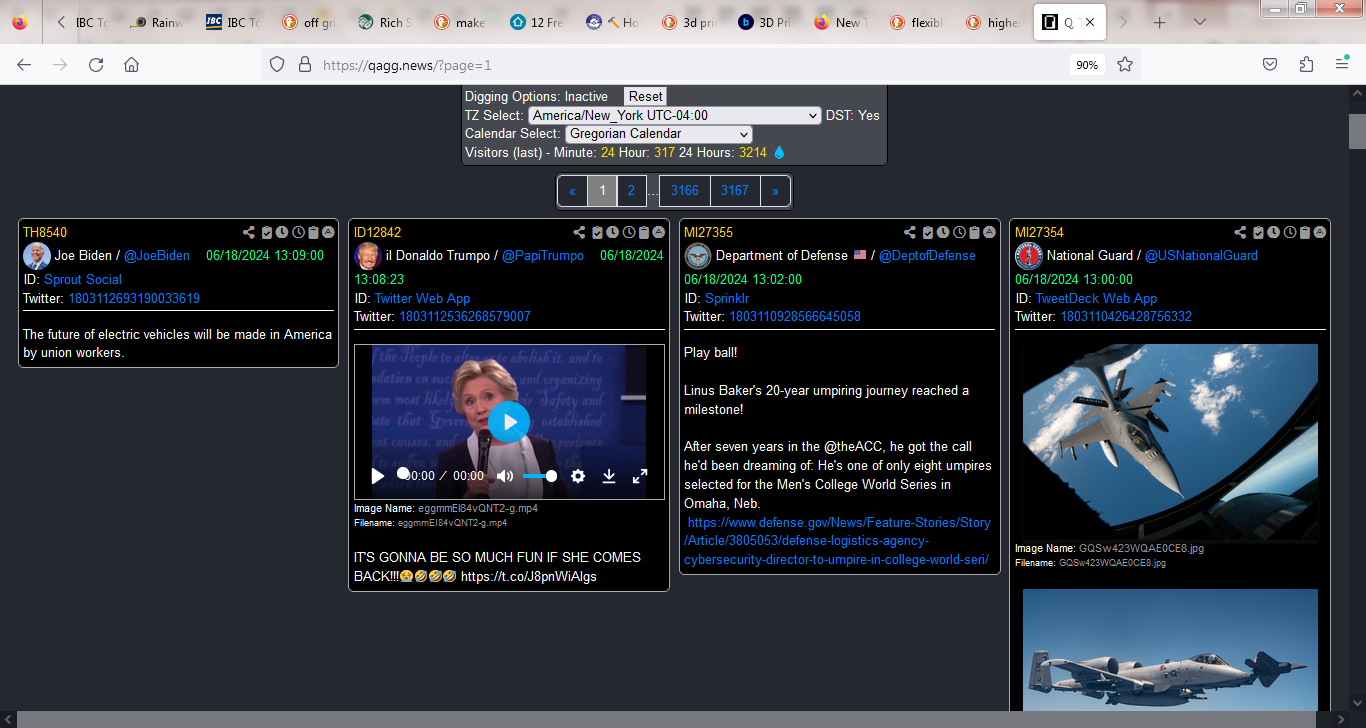The width and height of the screenshot is (1366, 728).
Task: Adjust the video volume slider
Action: pyautogui.click(x=540, y=476)
